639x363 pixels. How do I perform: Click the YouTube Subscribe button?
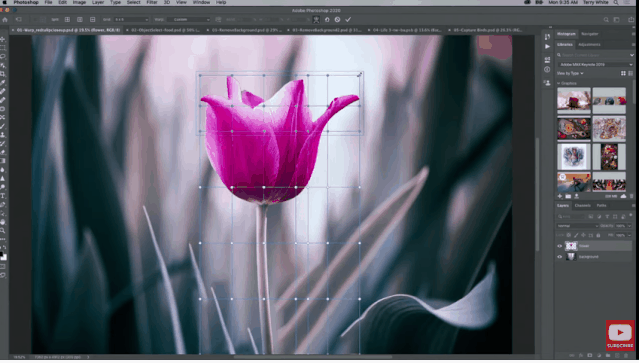620,336
